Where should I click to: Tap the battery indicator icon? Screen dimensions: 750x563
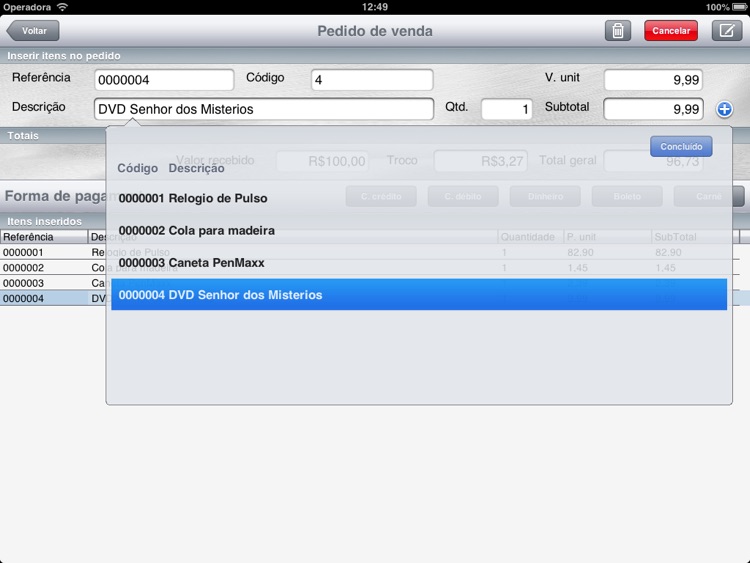coord(739,7)
